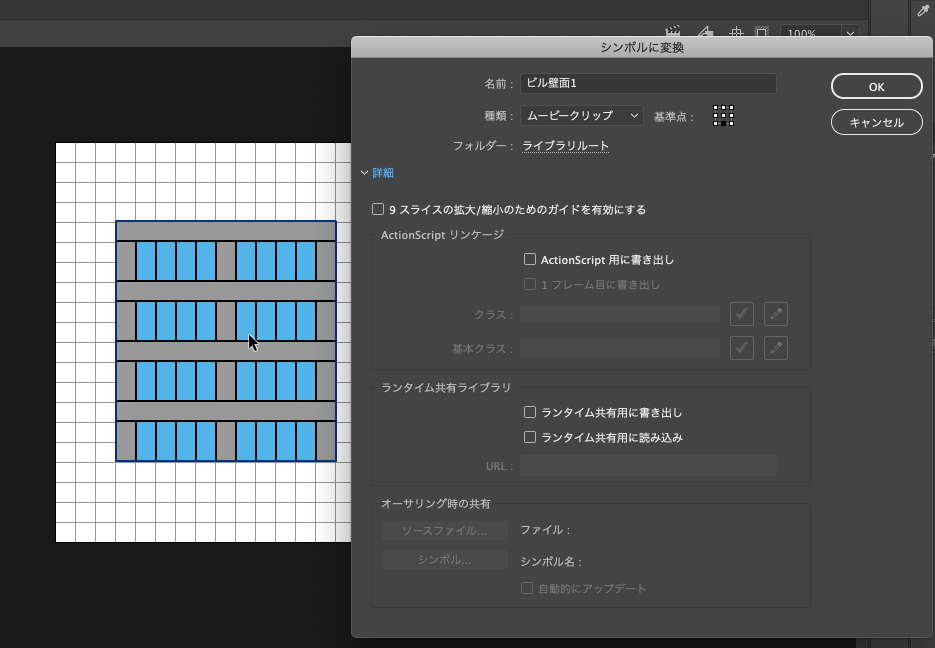Focus the URL text field
Image resolution: width=935 pixels, height=648 pixels.
coord(648,466)
